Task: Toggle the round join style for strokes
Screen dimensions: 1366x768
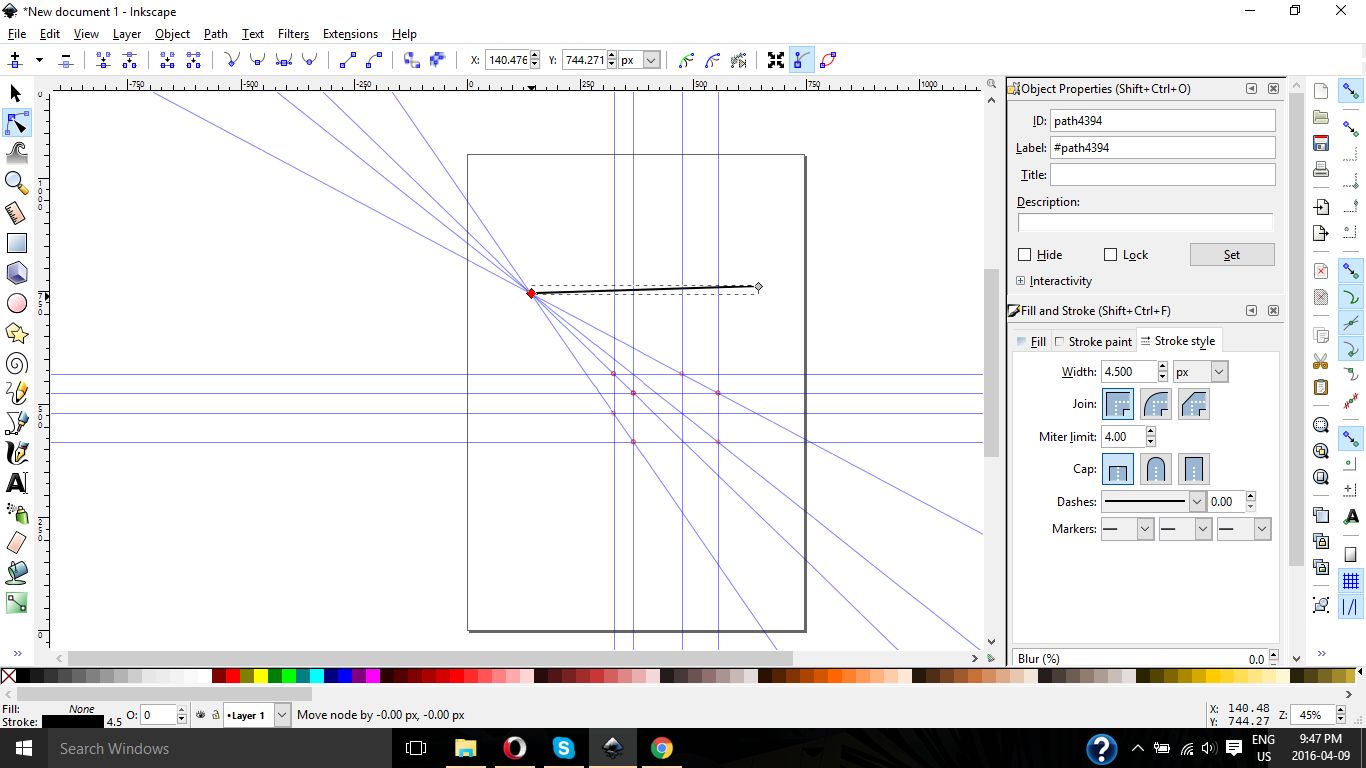Action: [1155, 404]
